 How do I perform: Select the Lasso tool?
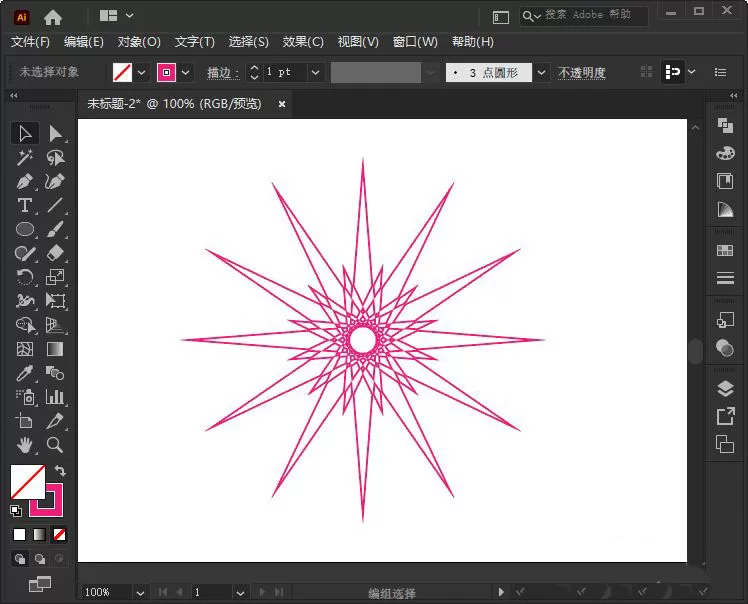(x=55, y=157)
